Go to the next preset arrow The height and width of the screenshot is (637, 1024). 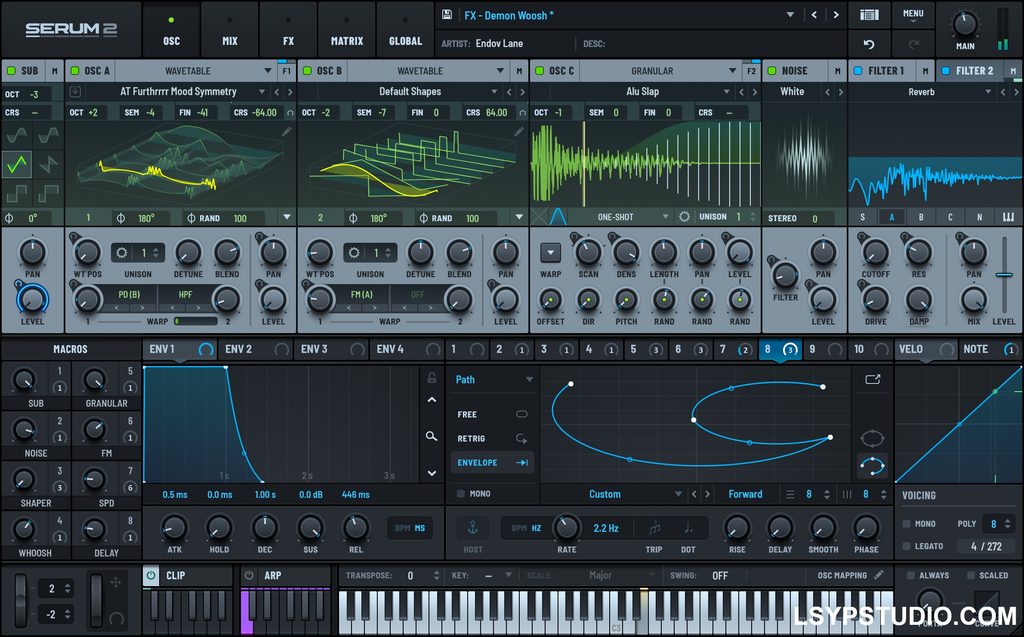835,14
